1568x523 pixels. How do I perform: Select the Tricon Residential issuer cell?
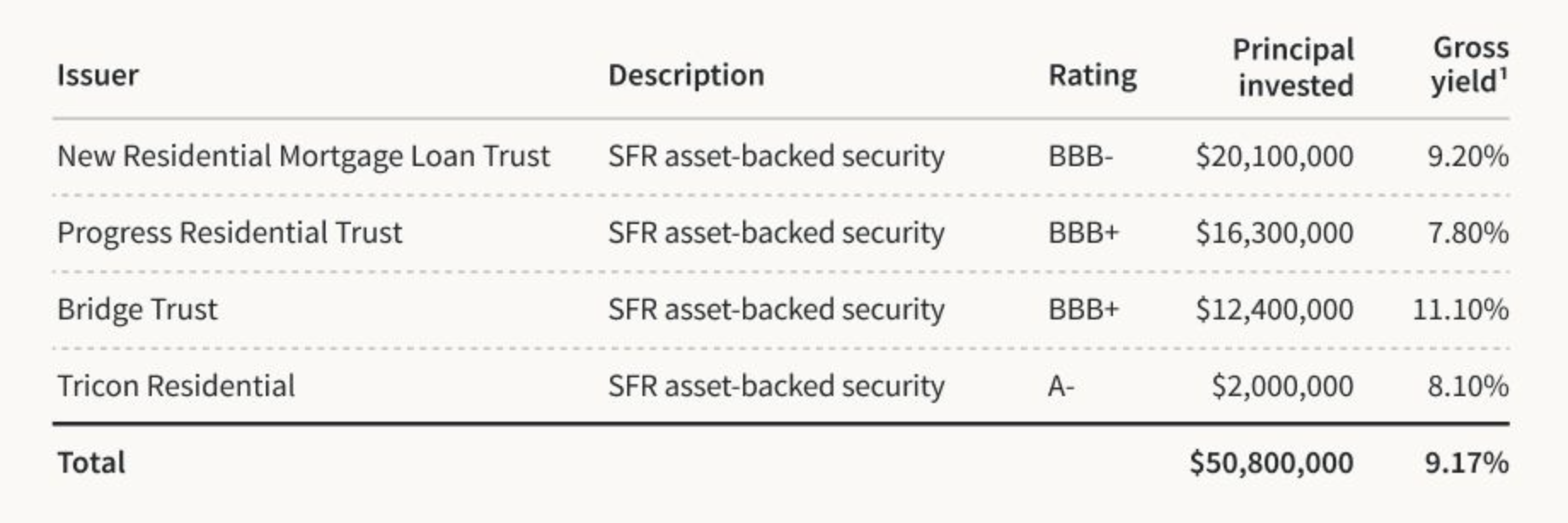point(176,386)
